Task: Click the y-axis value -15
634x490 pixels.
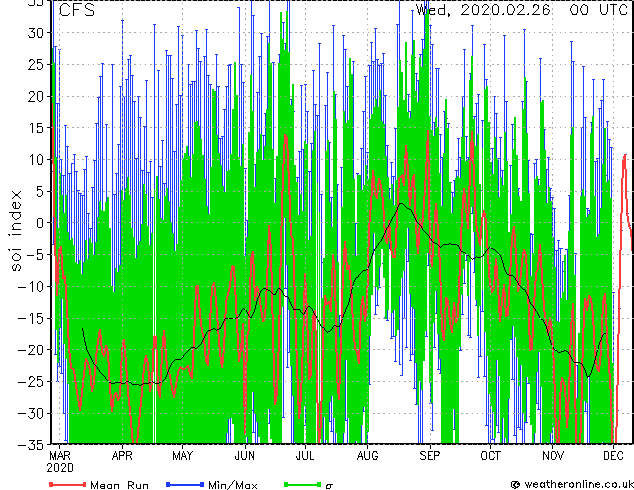Action: [30, 318]
